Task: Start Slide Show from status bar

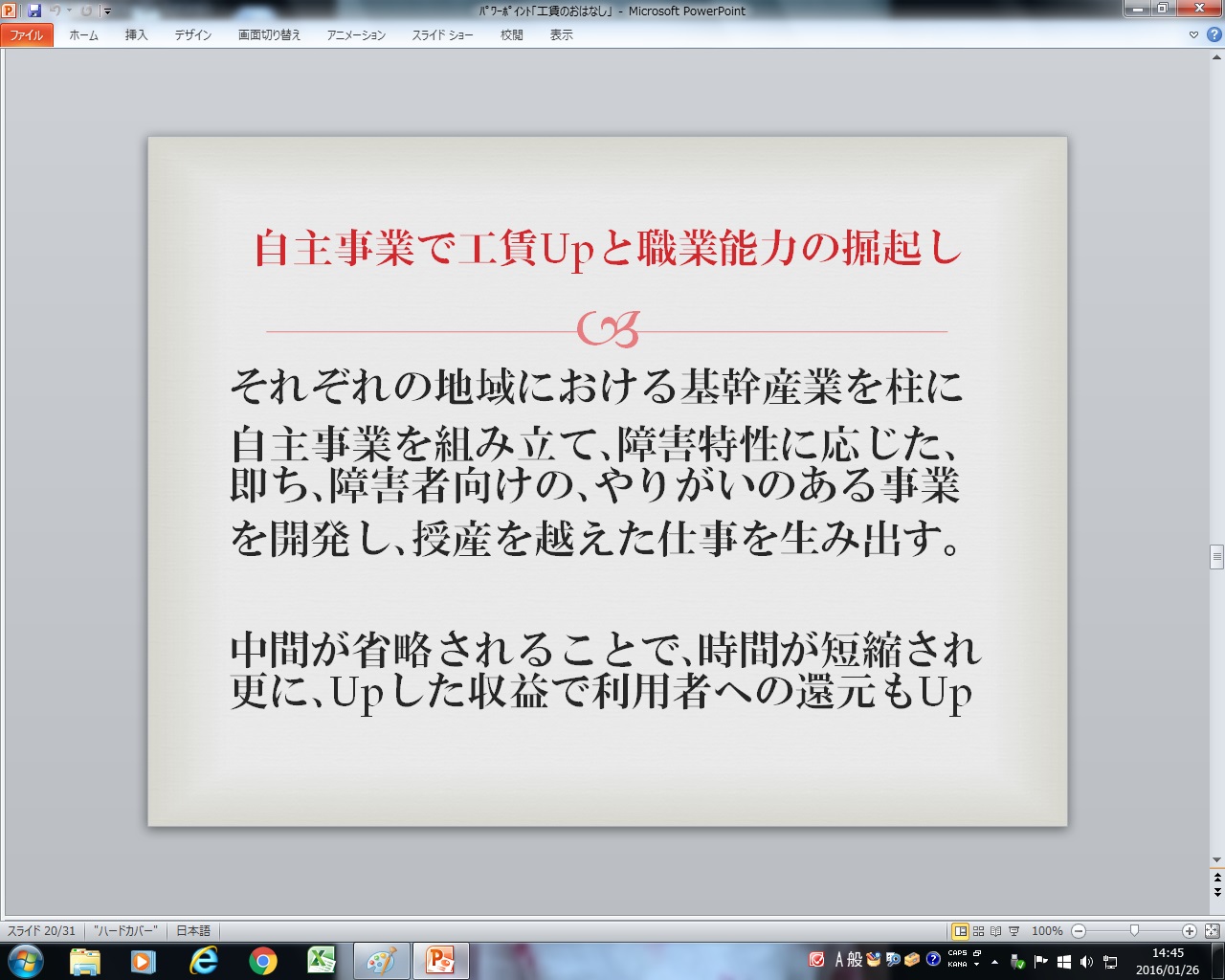Action: click(x=1013, y=930)
